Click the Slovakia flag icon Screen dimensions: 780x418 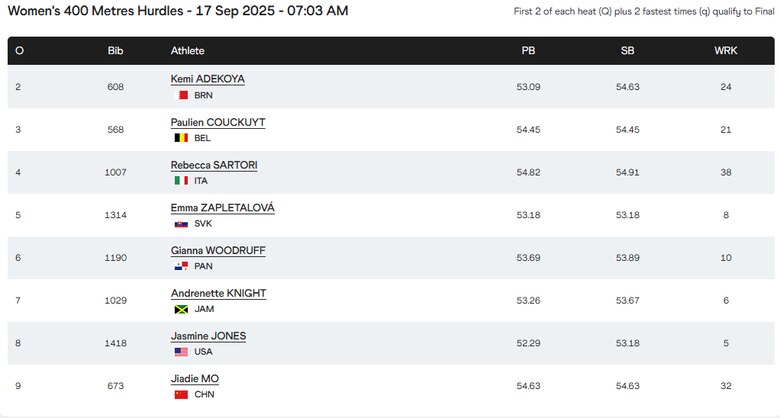click(182, 224)
